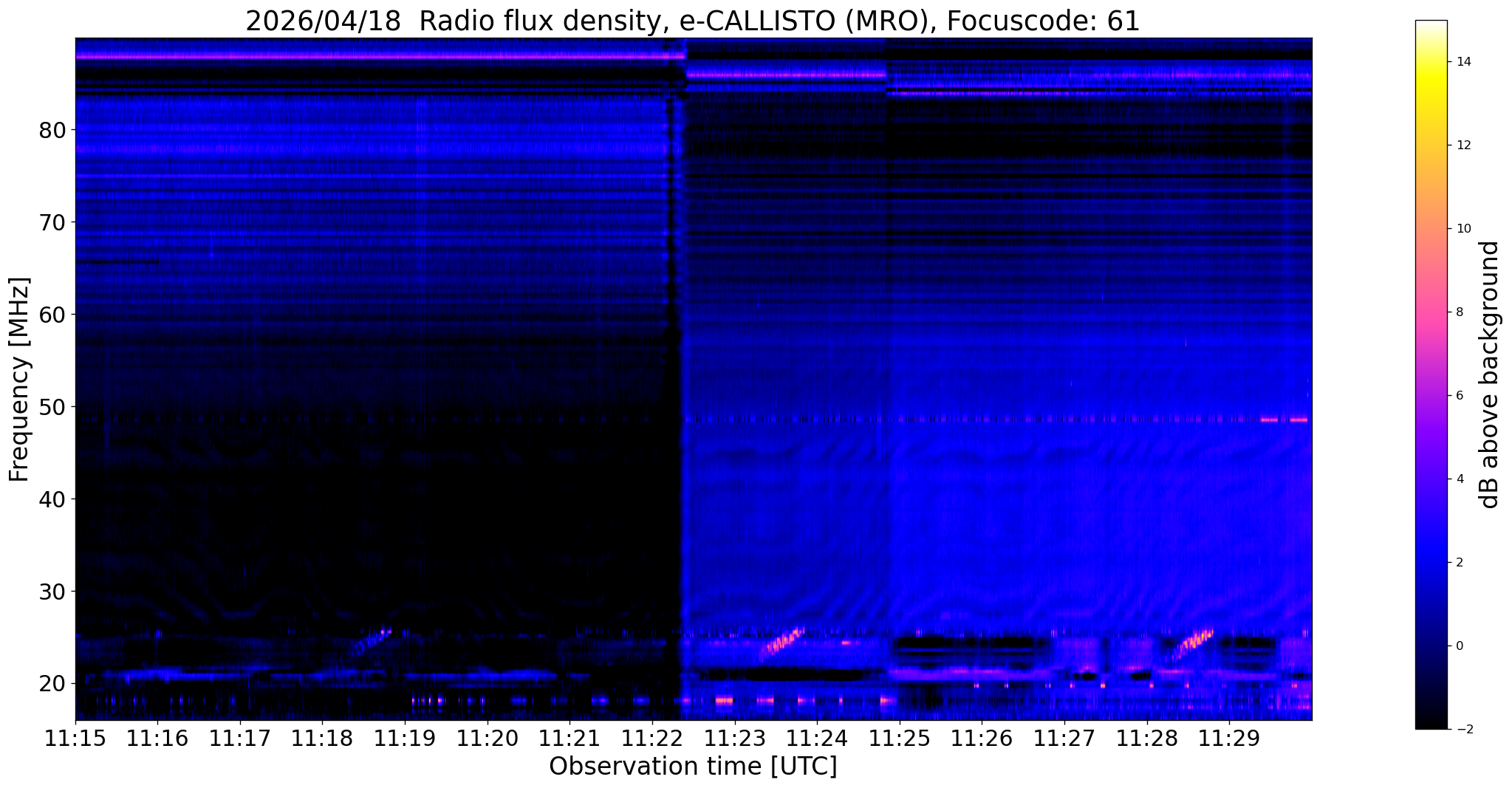This screenshot has height=788, width=1512.
Task: Click the 11:28 time tick label
Action: (1146, 739)
